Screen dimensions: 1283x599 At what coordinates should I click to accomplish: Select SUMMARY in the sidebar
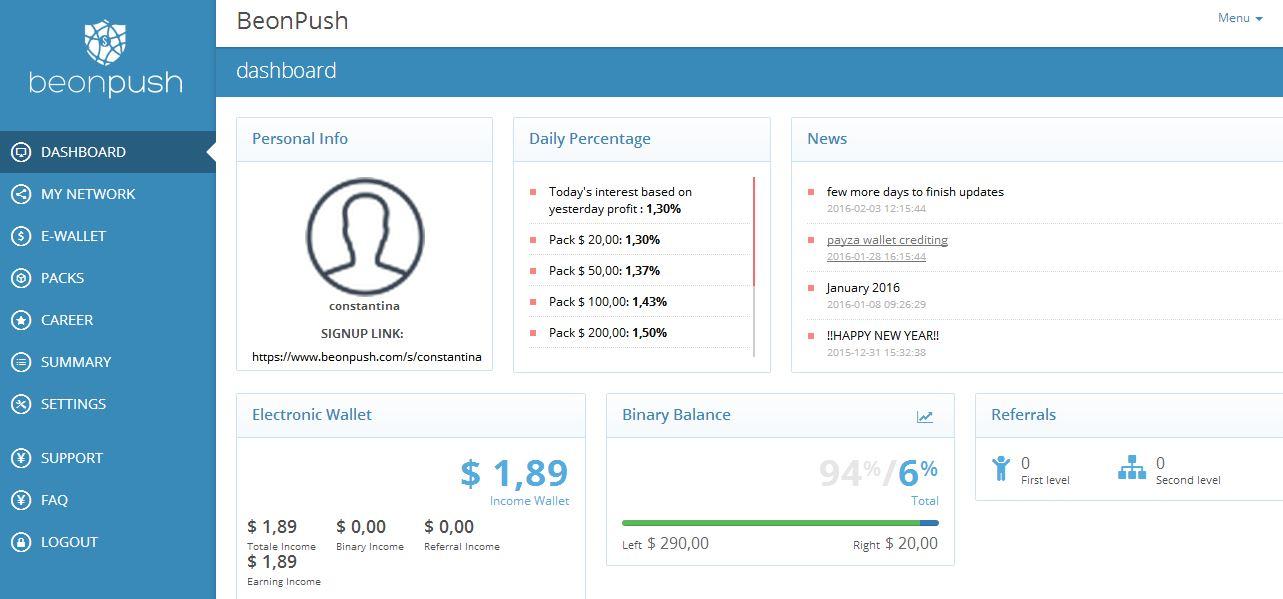pyautogui.click(x=108, y=362)
